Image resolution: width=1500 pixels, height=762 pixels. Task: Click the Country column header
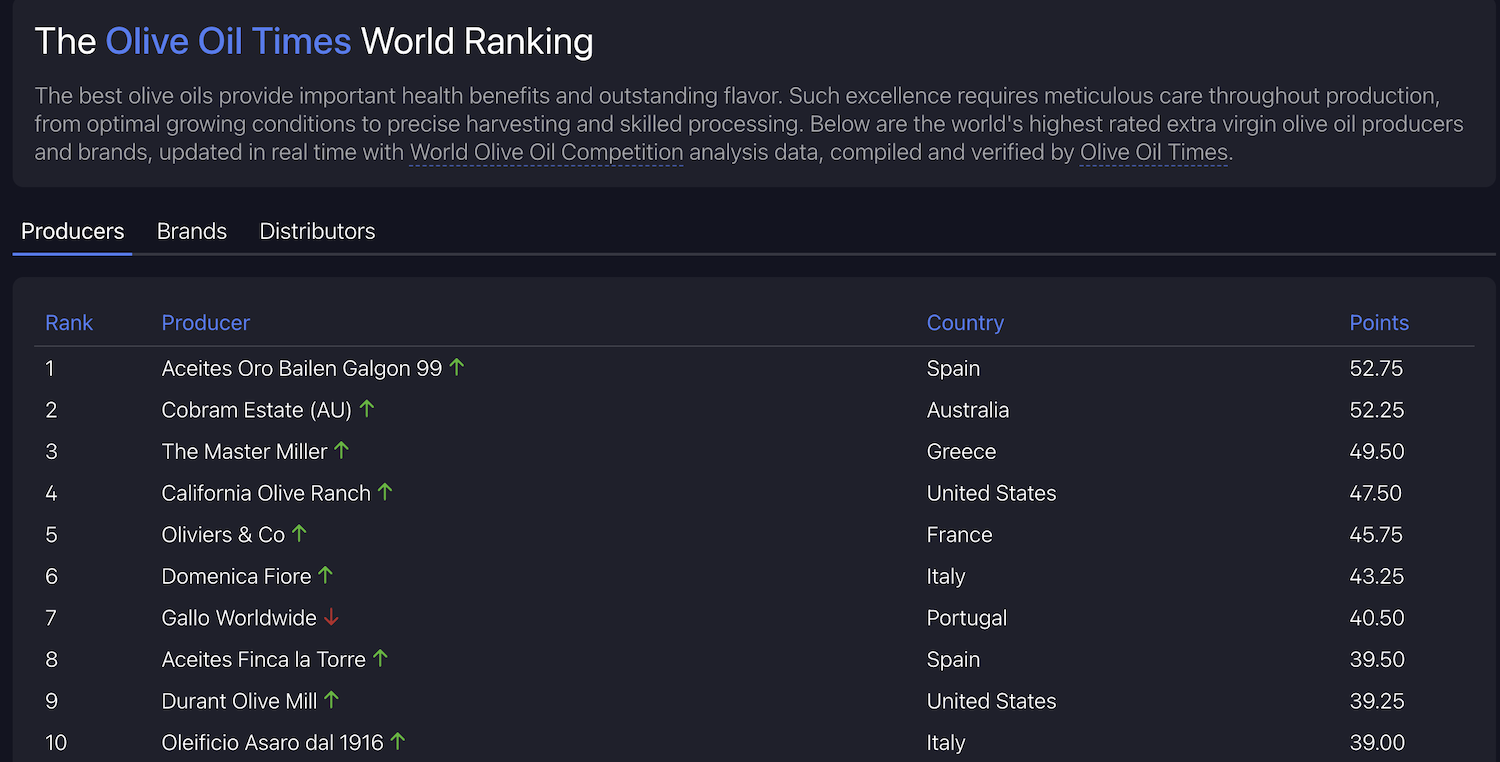point(965,323)
